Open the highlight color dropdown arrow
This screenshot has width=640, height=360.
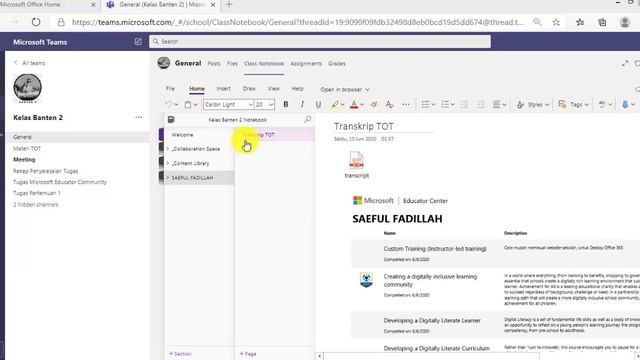coord(342,104)
